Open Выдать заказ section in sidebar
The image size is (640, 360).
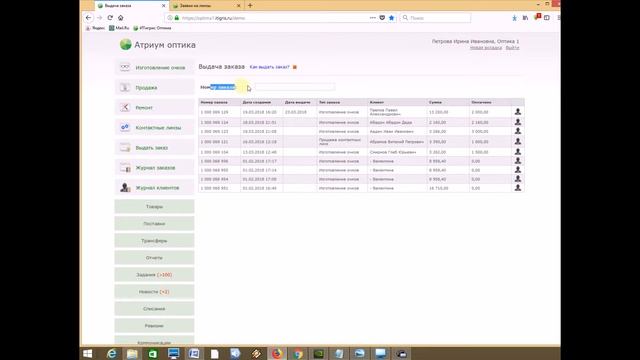[x=155, y=147]
